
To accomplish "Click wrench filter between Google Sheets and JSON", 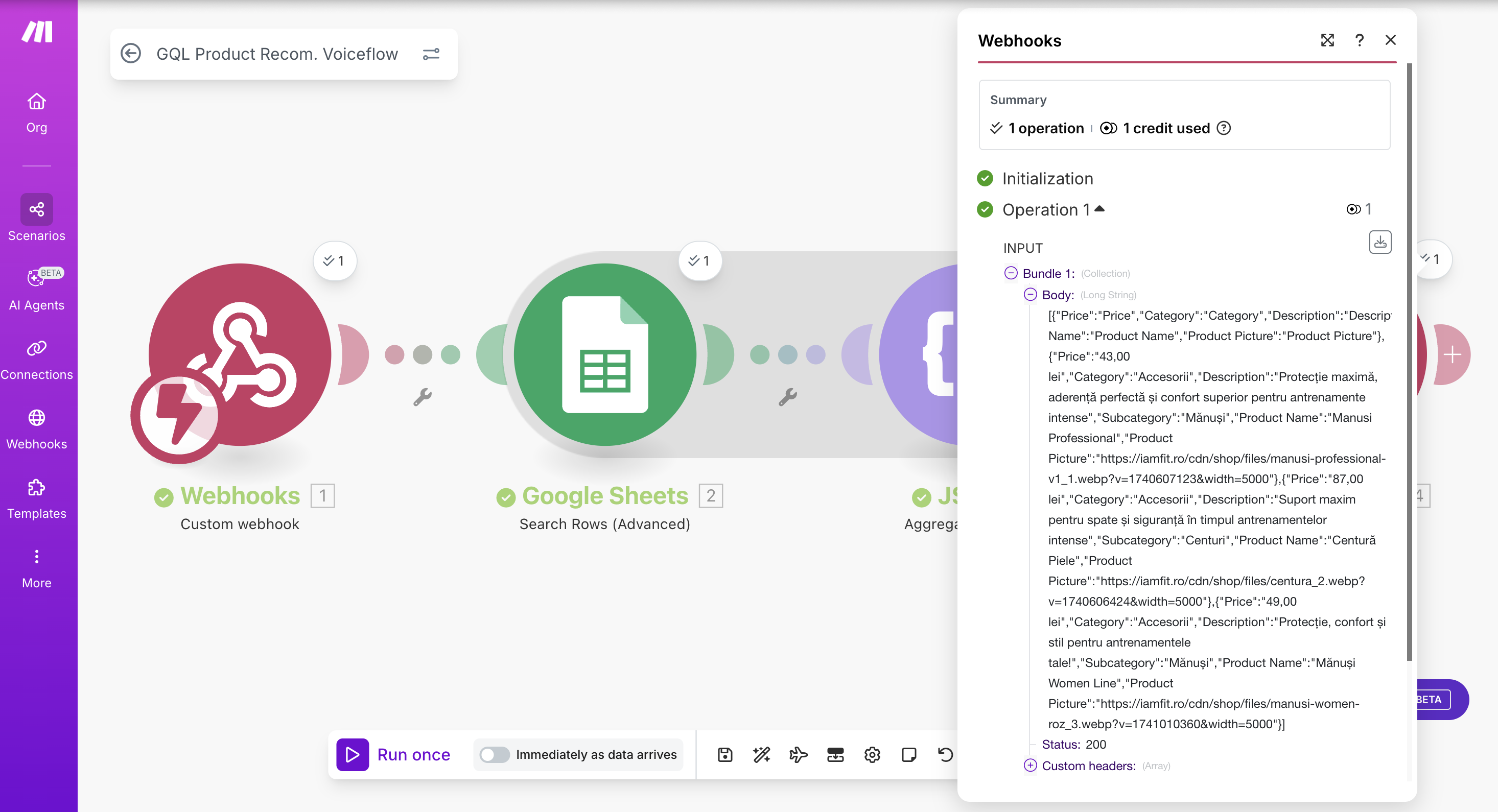I will click(787, 397).
